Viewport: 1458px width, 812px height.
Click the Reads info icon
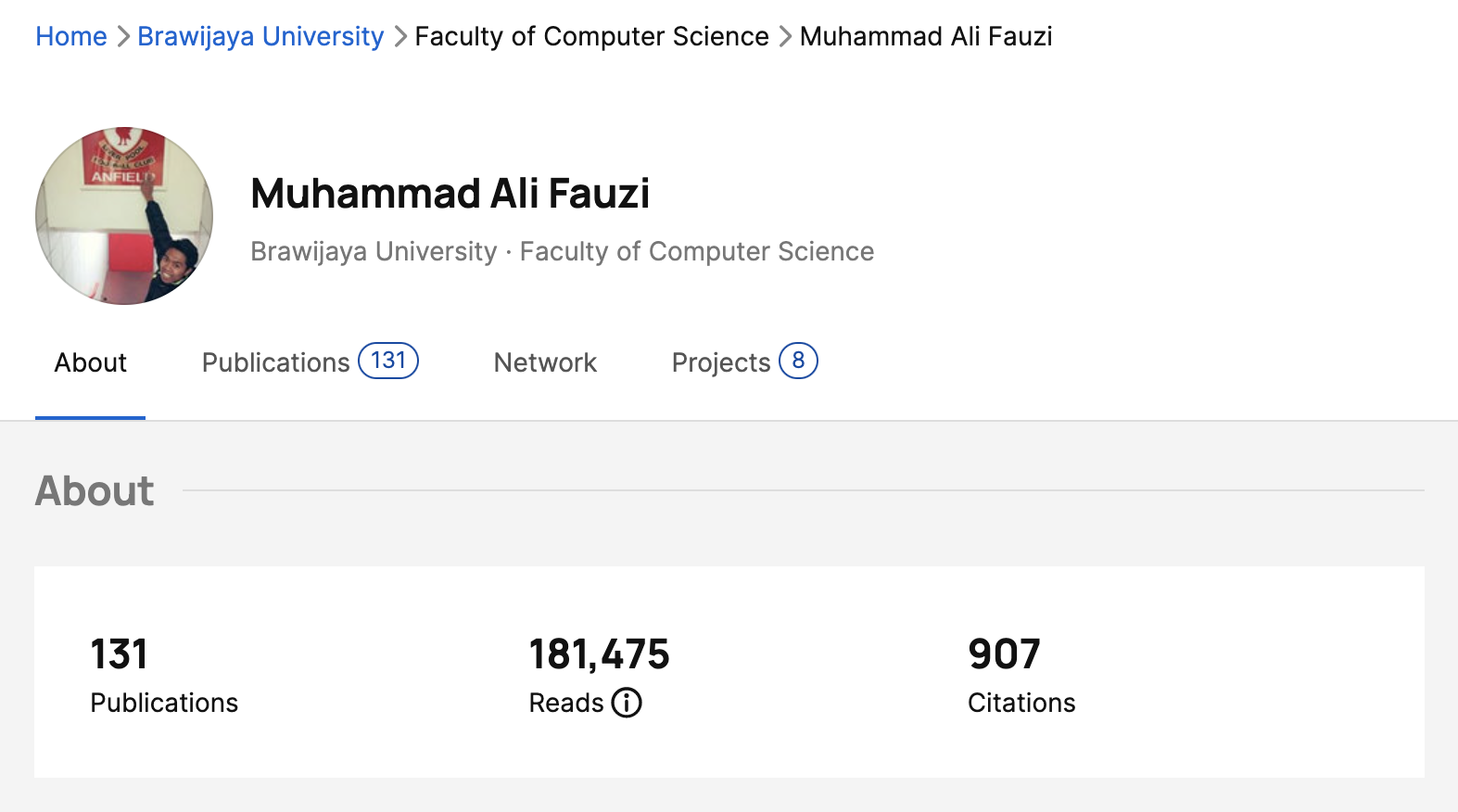(627, 703)
